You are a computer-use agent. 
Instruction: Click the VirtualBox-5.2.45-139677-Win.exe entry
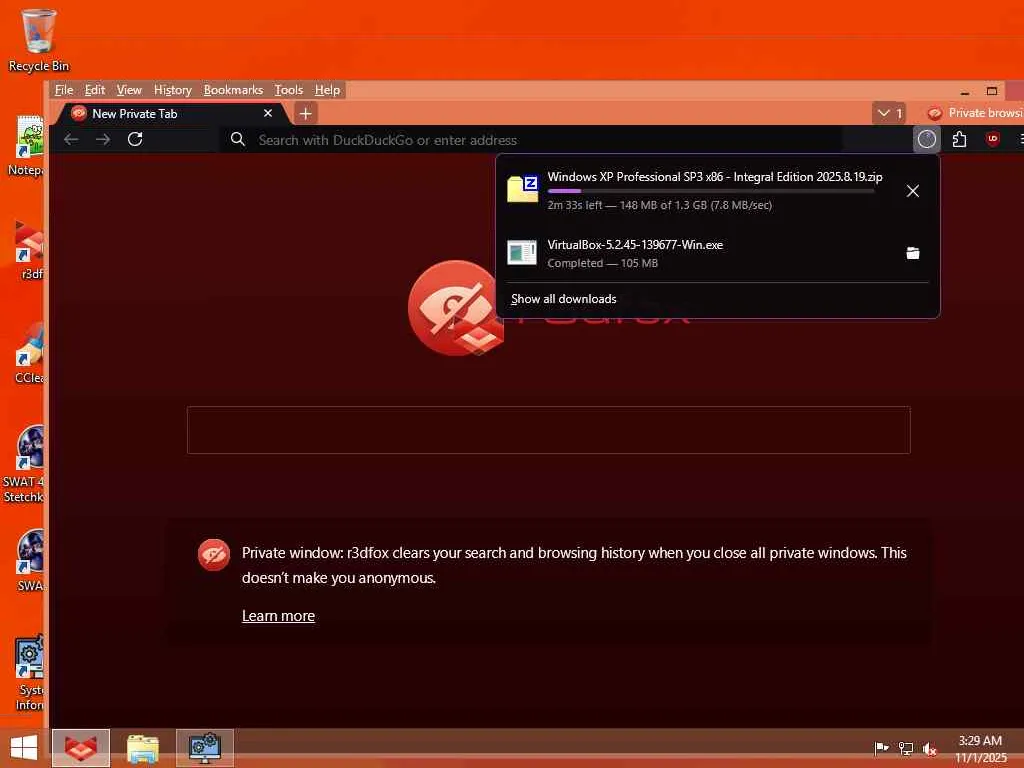point(717,253)
